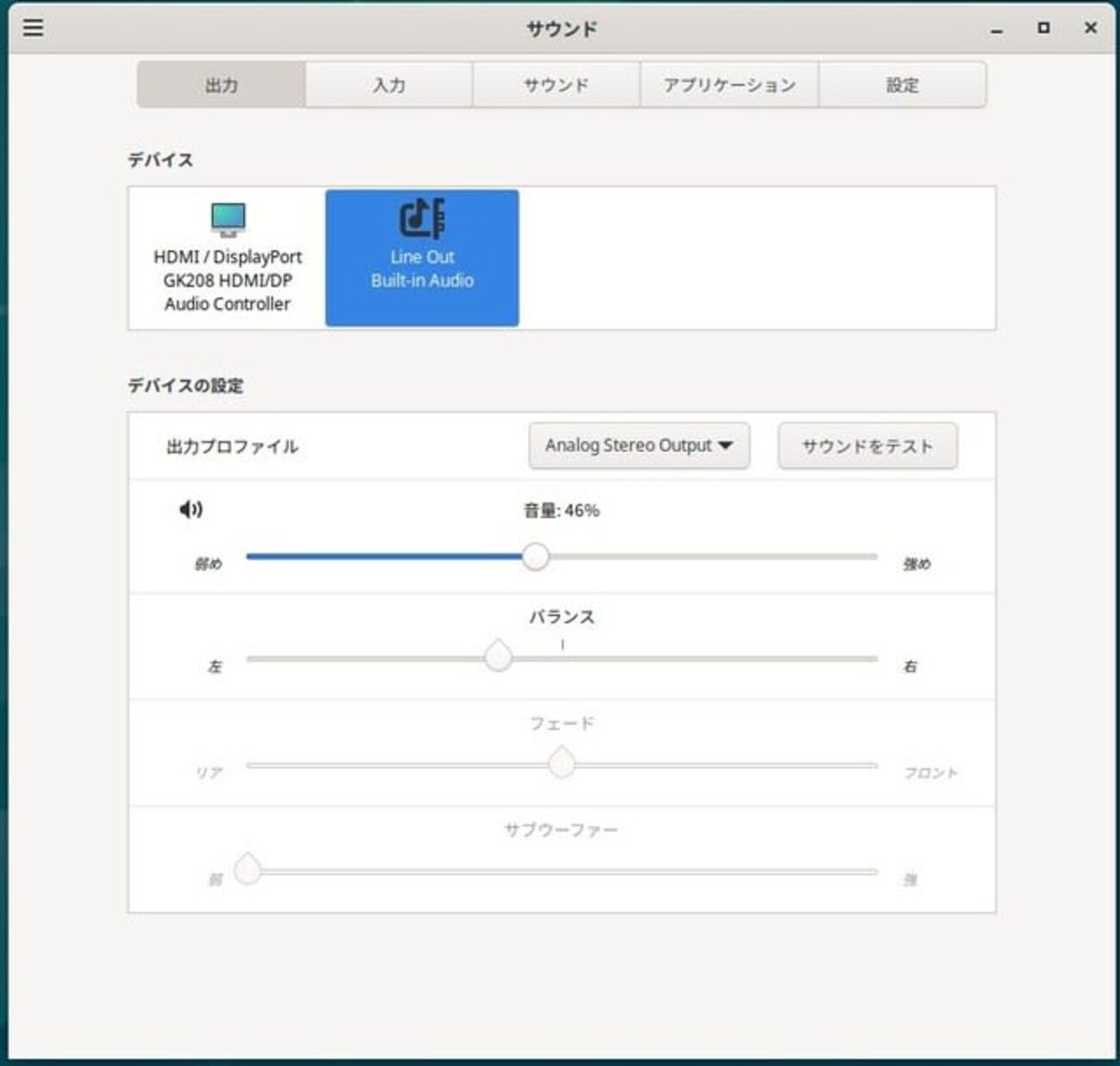Open the Analog Stereo Output profile dropdown
Image resolution: width=1120 pixels, height=1066 pixels.
[638, 446]
